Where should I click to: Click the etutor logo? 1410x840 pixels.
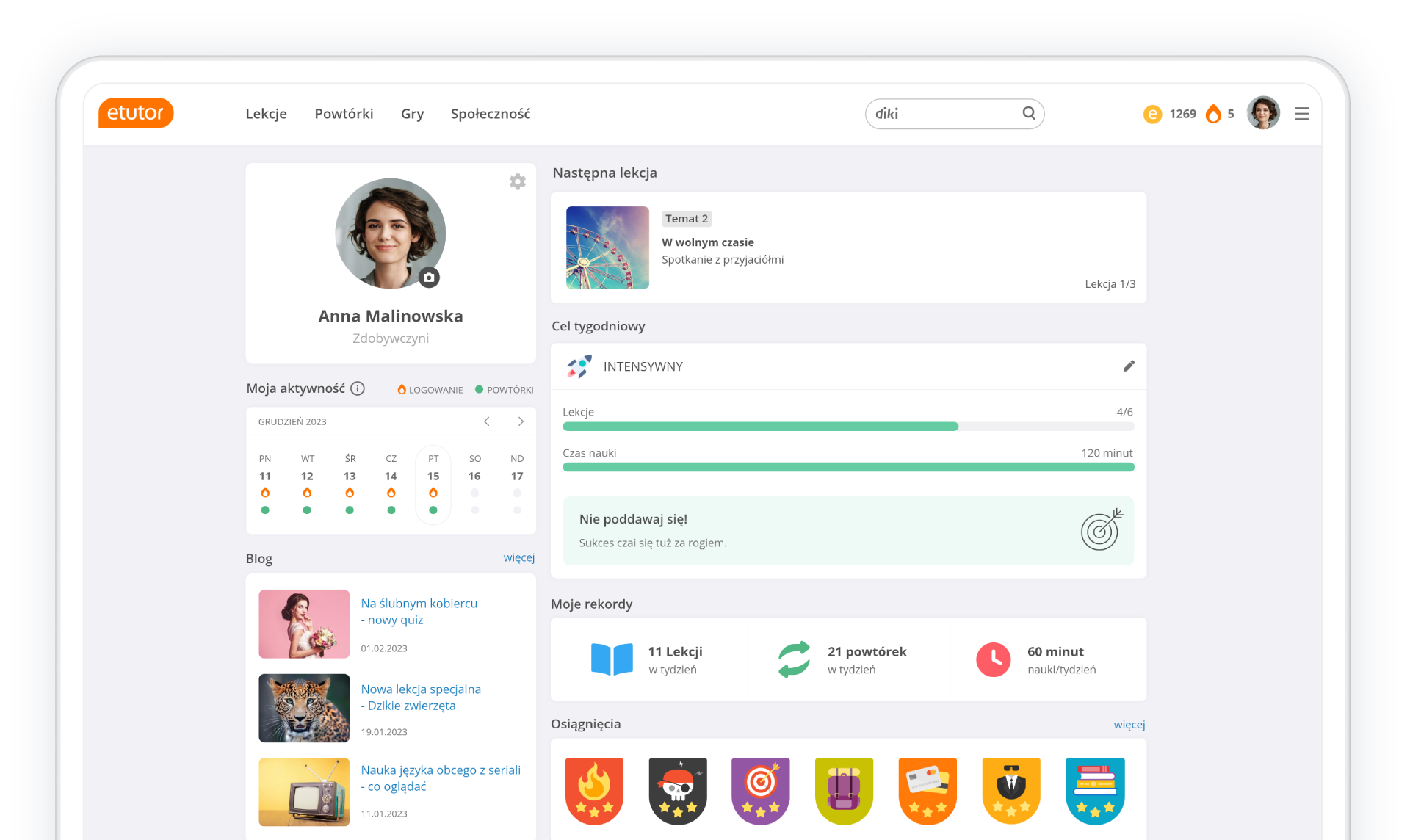[136, 113]
